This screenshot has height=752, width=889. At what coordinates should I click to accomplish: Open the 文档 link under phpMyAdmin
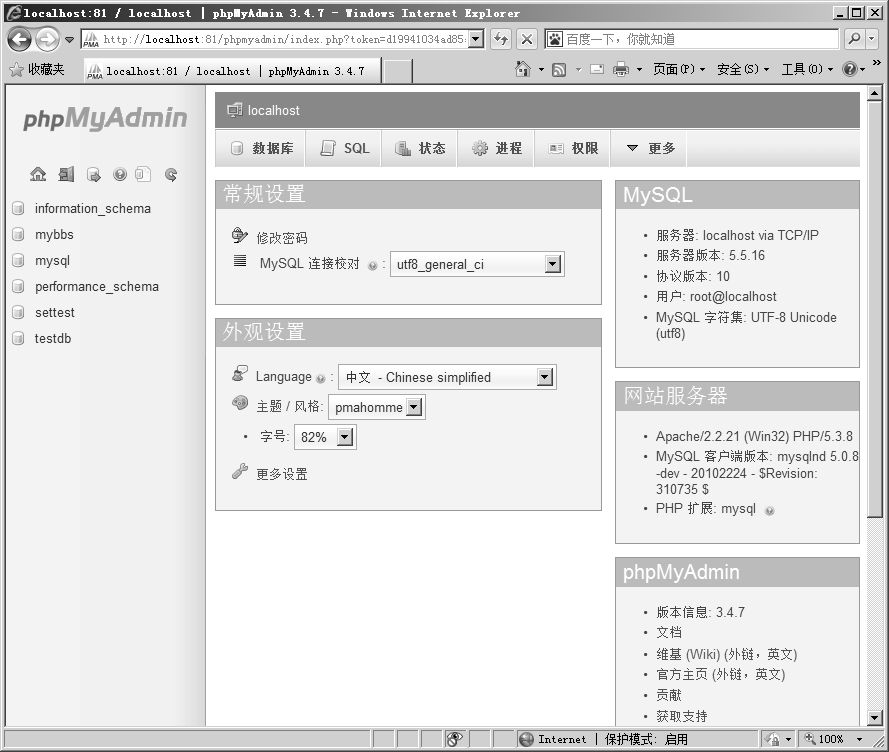669,633
